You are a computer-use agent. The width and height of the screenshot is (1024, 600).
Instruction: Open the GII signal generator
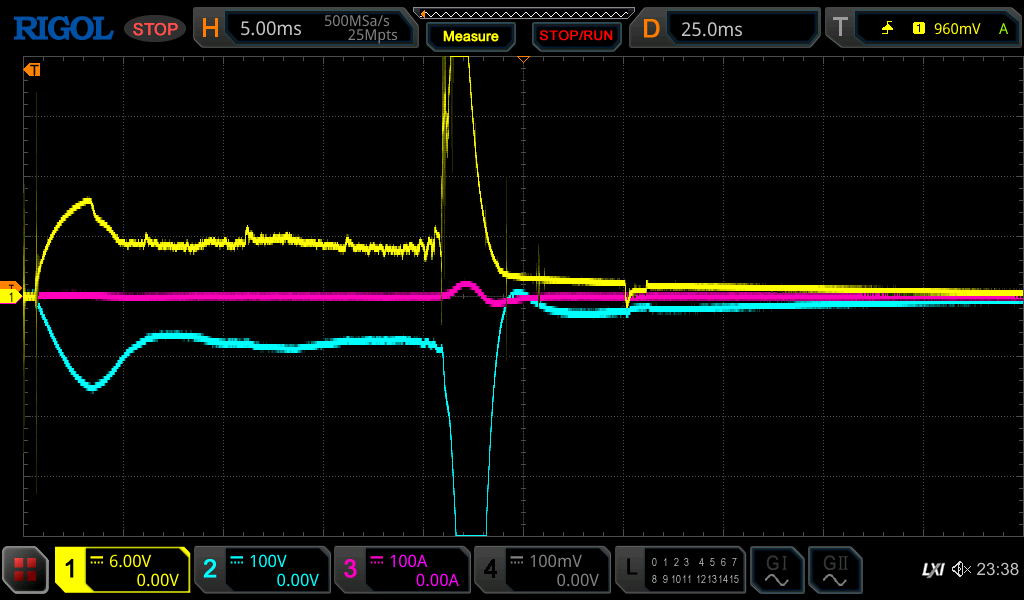coord(833,570)
